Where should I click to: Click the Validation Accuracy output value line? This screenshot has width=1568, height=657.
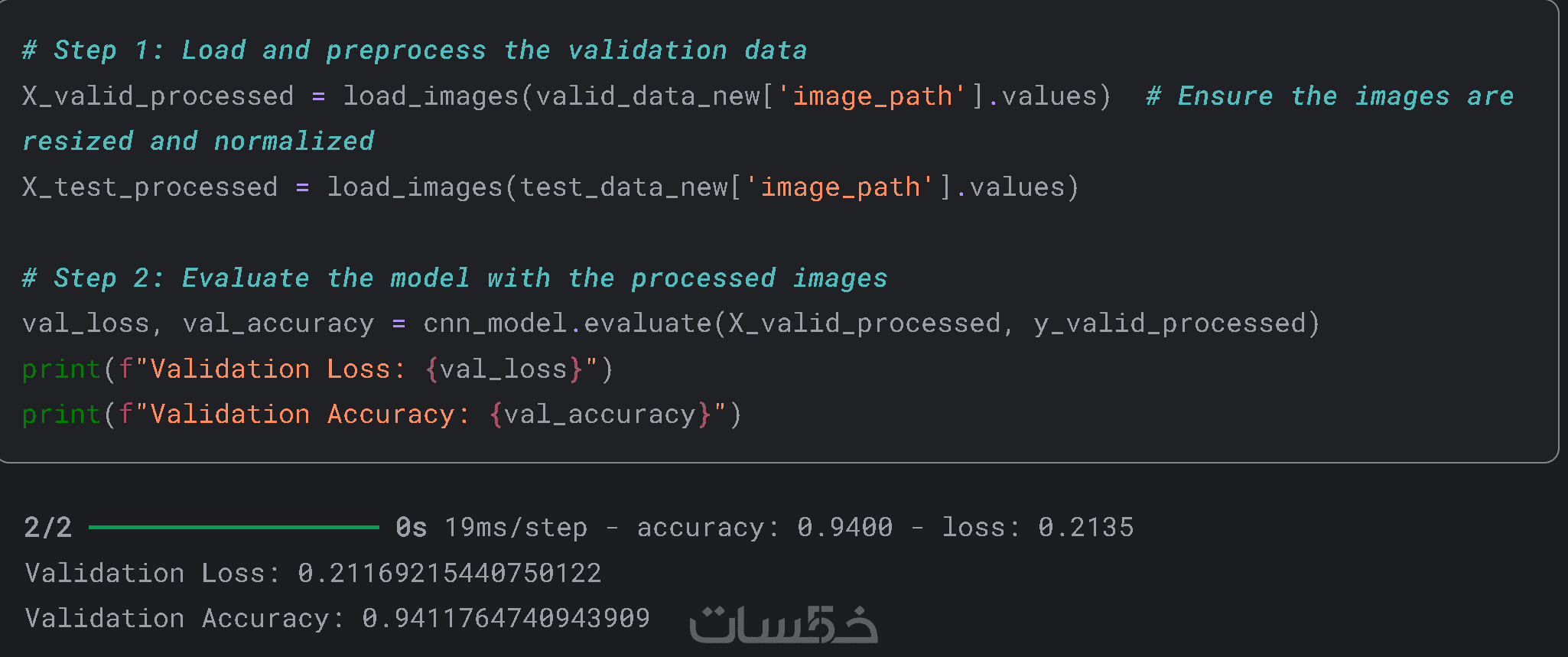[x=337, y=618]
